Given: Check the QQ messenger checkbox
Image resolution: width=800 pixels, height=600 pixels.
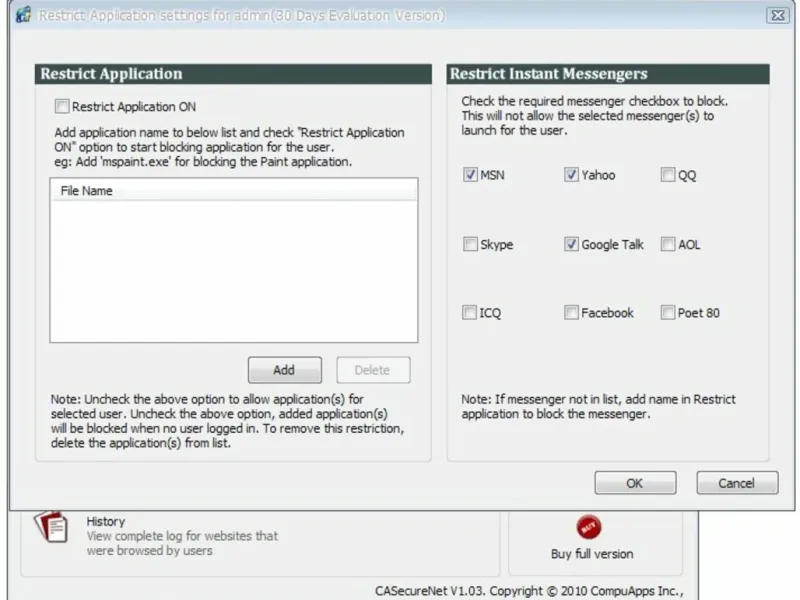Looking at the screenshot, I should pos(668,175).
